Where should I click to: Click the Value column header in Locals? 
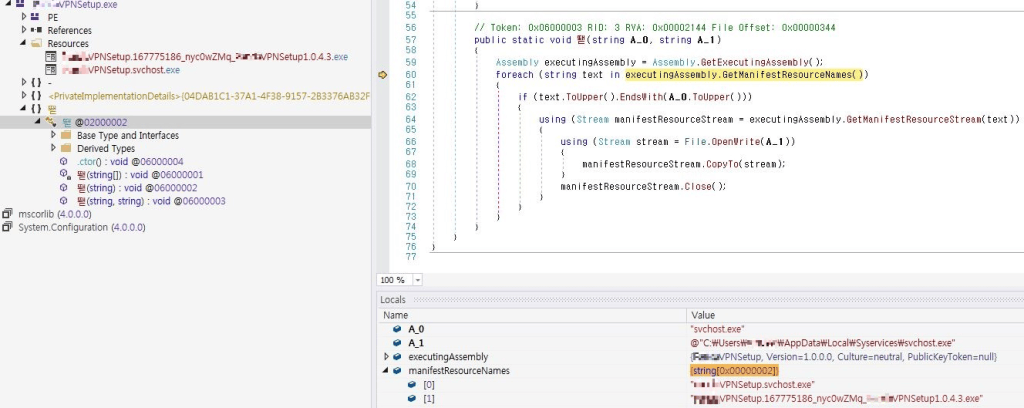point(702,315)
